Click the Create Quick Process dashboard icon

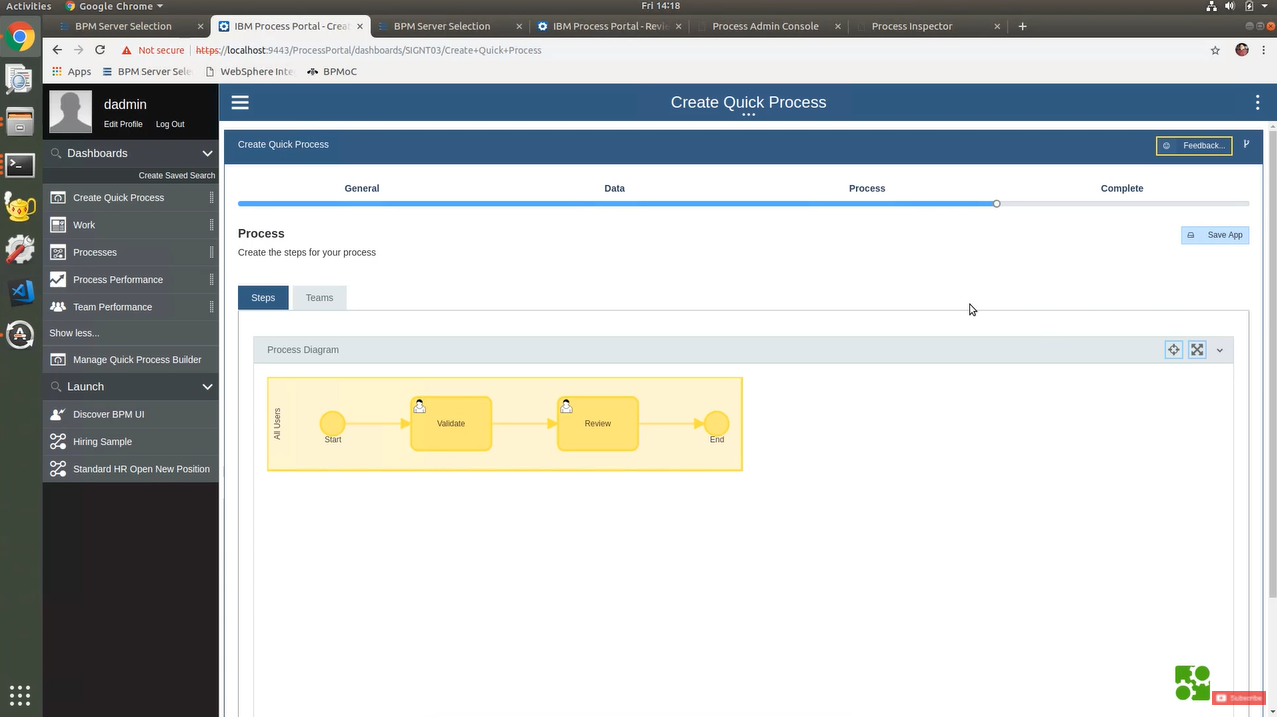58,198
